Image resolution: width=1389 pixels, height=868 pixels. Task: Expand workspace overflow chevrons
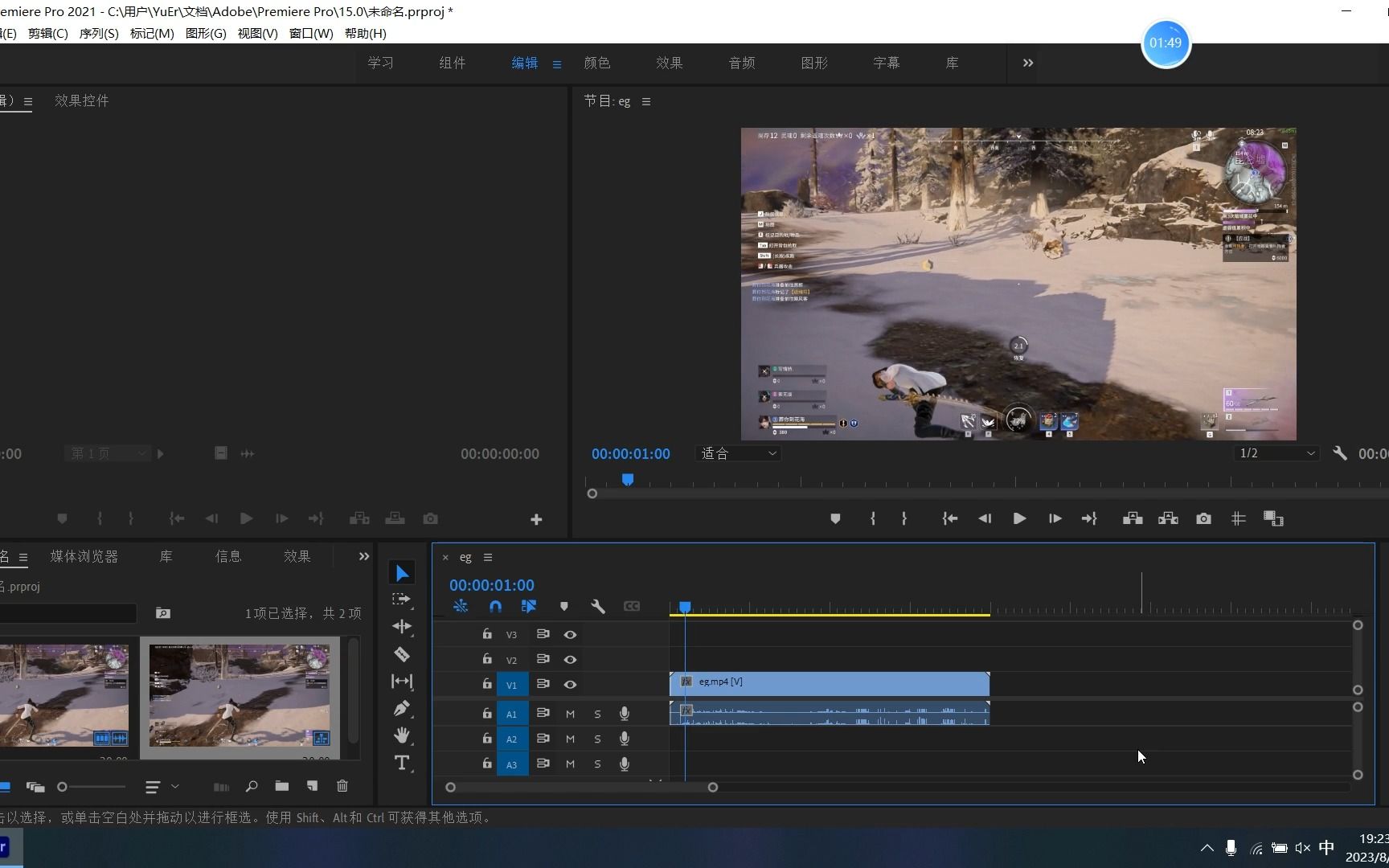pyautogui.click(x=1028, y=63)
